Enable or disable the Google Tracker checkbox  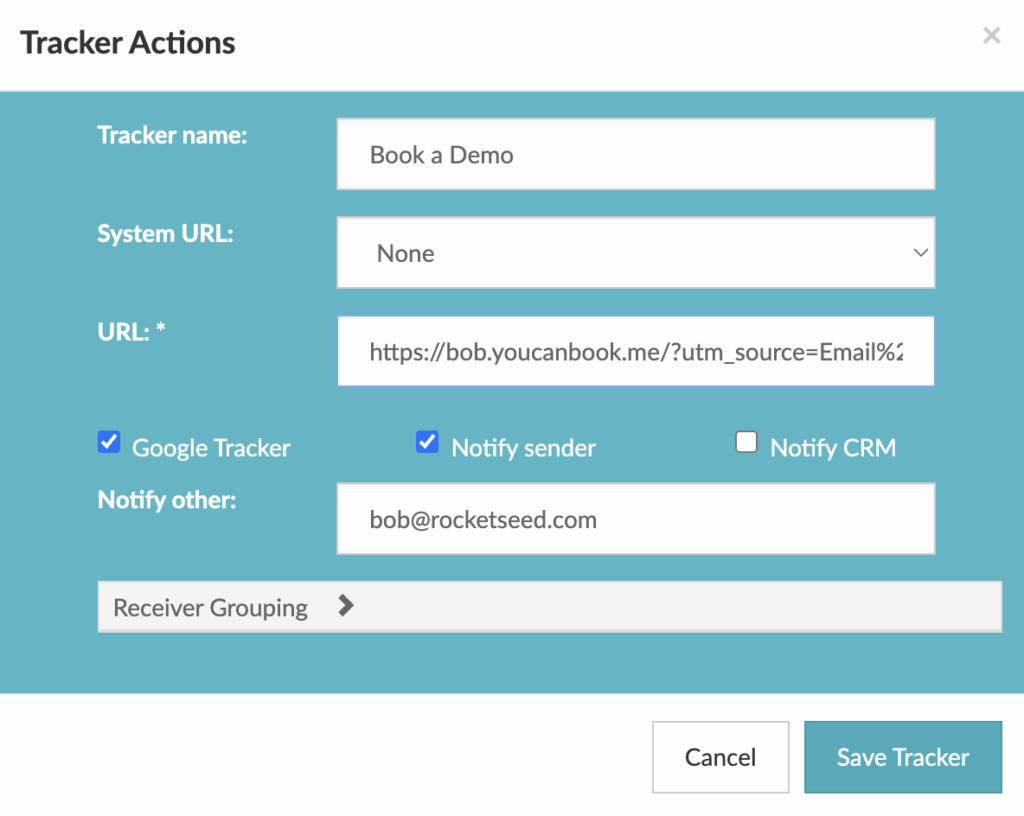109,442
